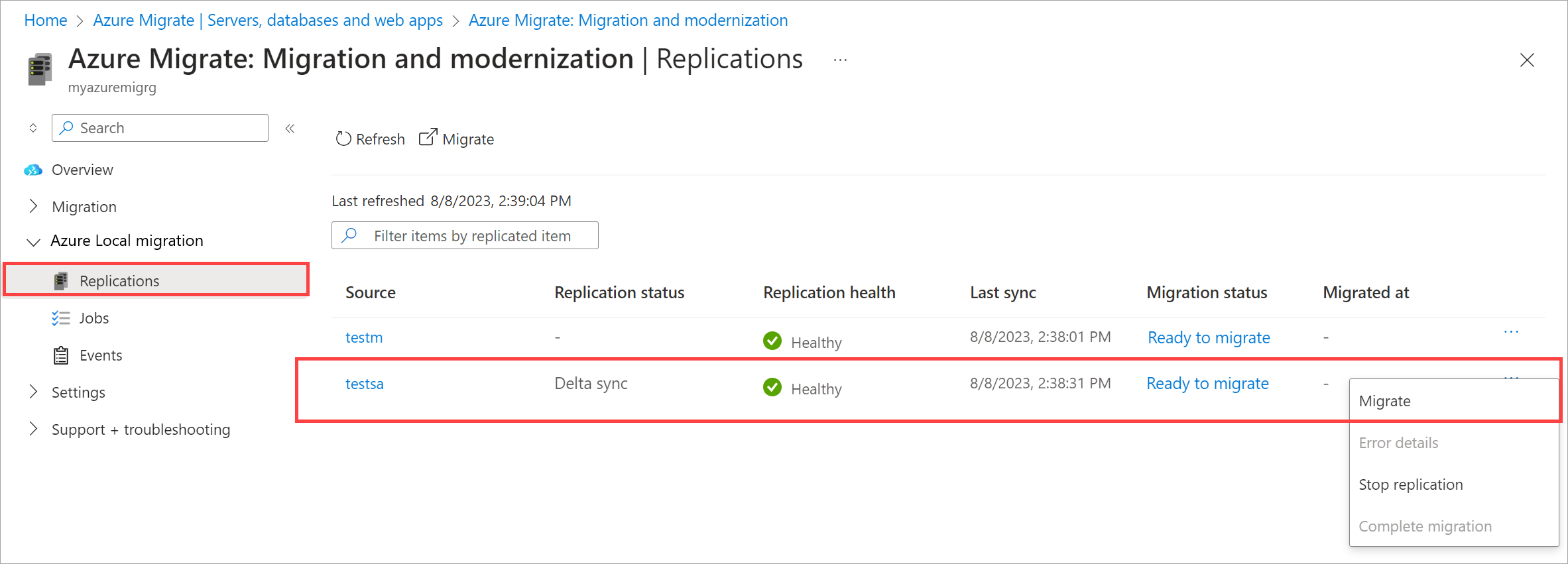Image resolution: width=1568 pixels, height=564 pixels.
Task: Open the more actions ellipsis for testm
Action: tap(1511, 332)
